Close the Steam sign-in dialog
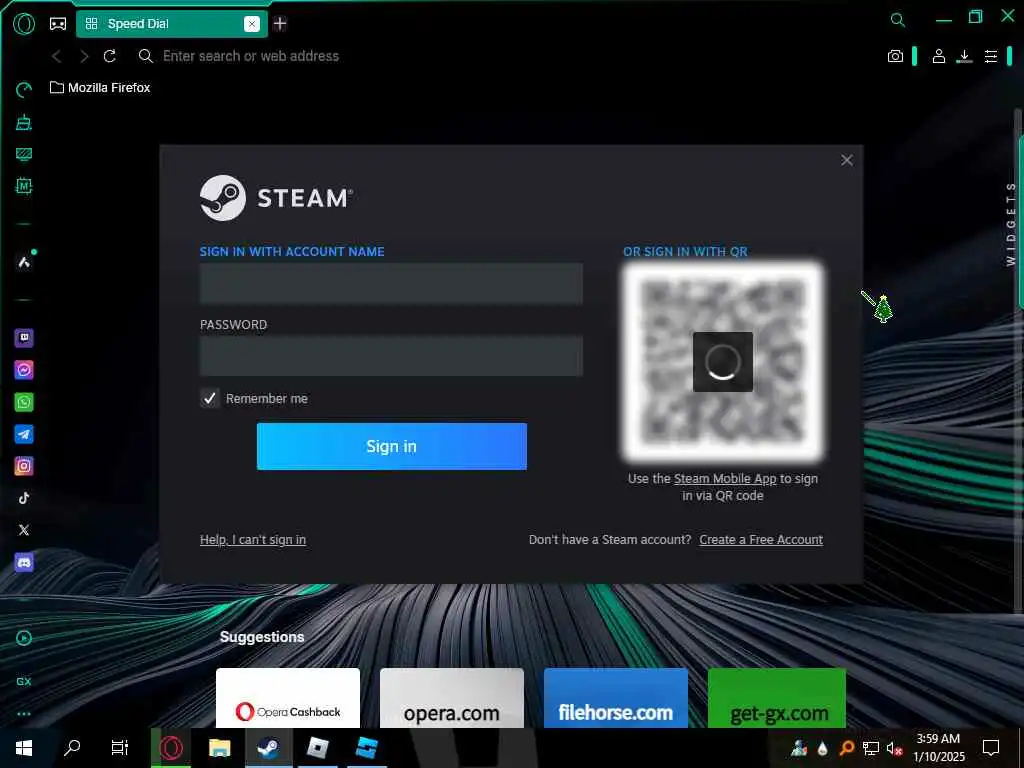 click(x=846, y=160)
